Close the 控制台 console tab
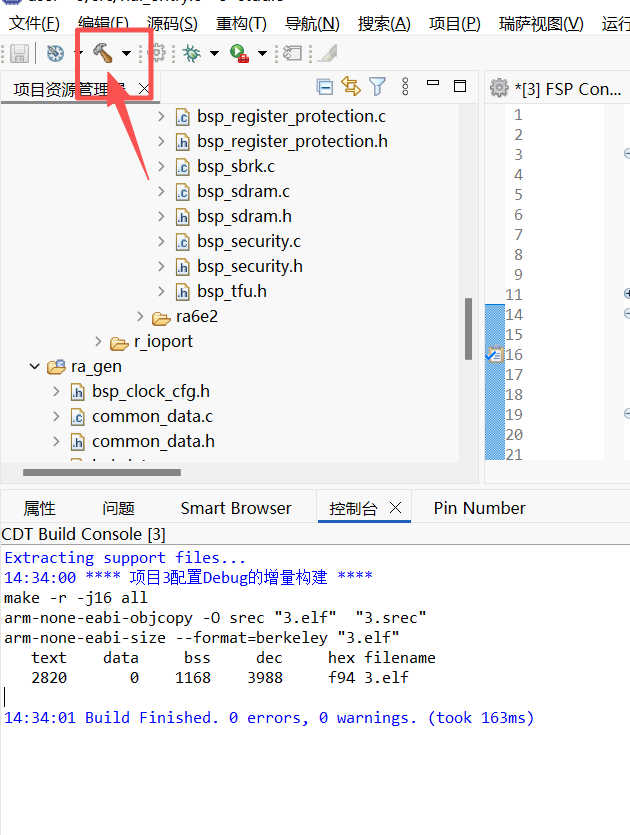This screenshot has width=630, height=835. 395,507
